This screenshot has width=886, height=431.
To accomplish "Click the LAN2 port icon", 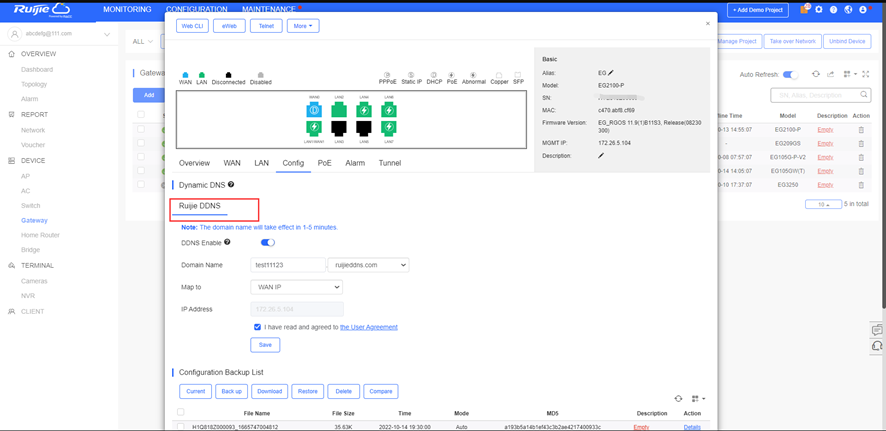I will click(x=339, y=110).
